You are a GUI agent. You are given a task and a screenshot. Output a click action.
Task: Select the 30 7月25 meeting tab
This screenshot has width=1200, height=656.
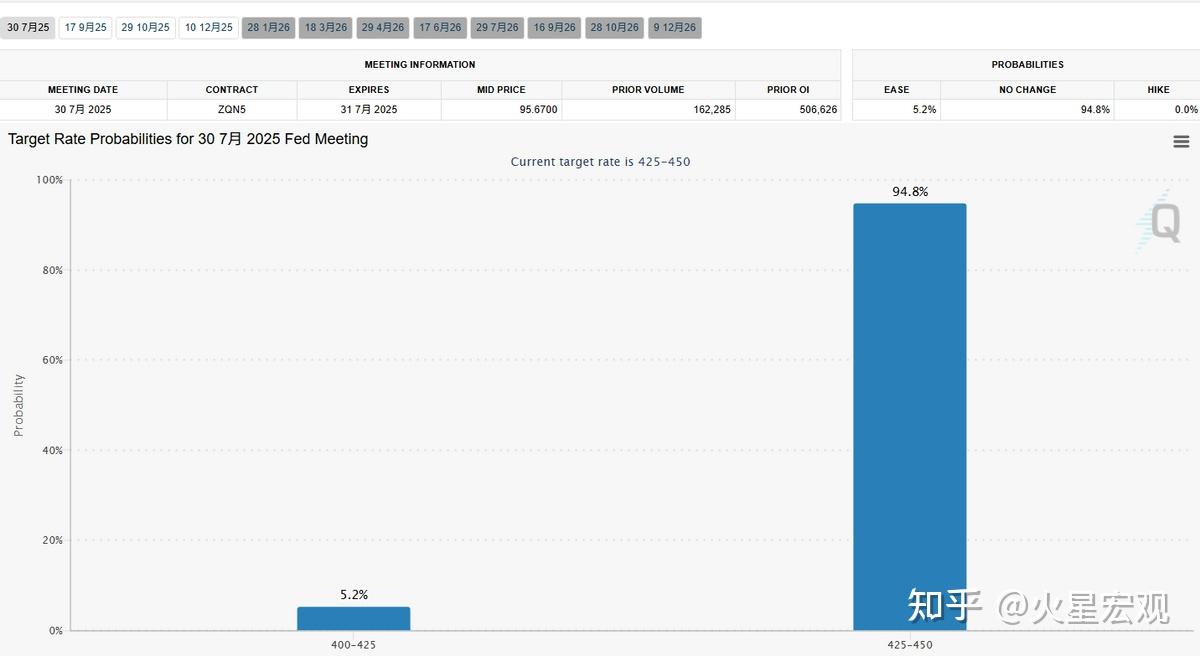coord(28,28)
